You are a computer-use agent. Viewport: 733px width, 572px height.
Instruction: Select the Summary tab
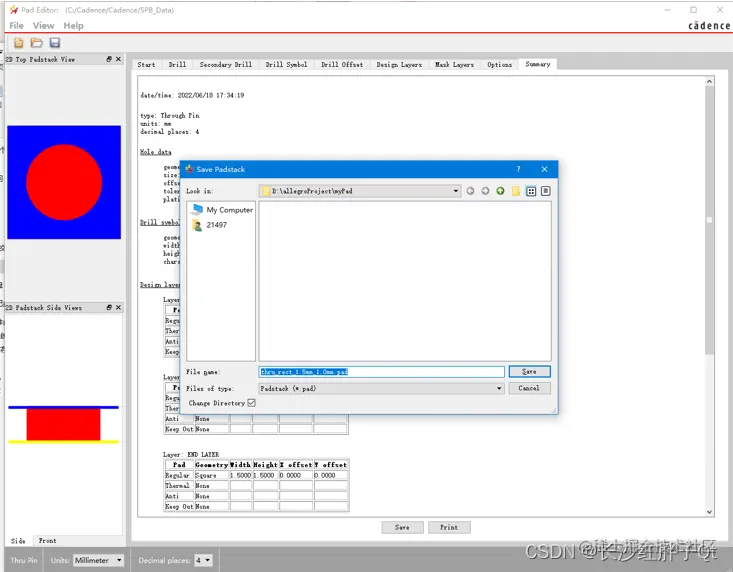[538, 64]
